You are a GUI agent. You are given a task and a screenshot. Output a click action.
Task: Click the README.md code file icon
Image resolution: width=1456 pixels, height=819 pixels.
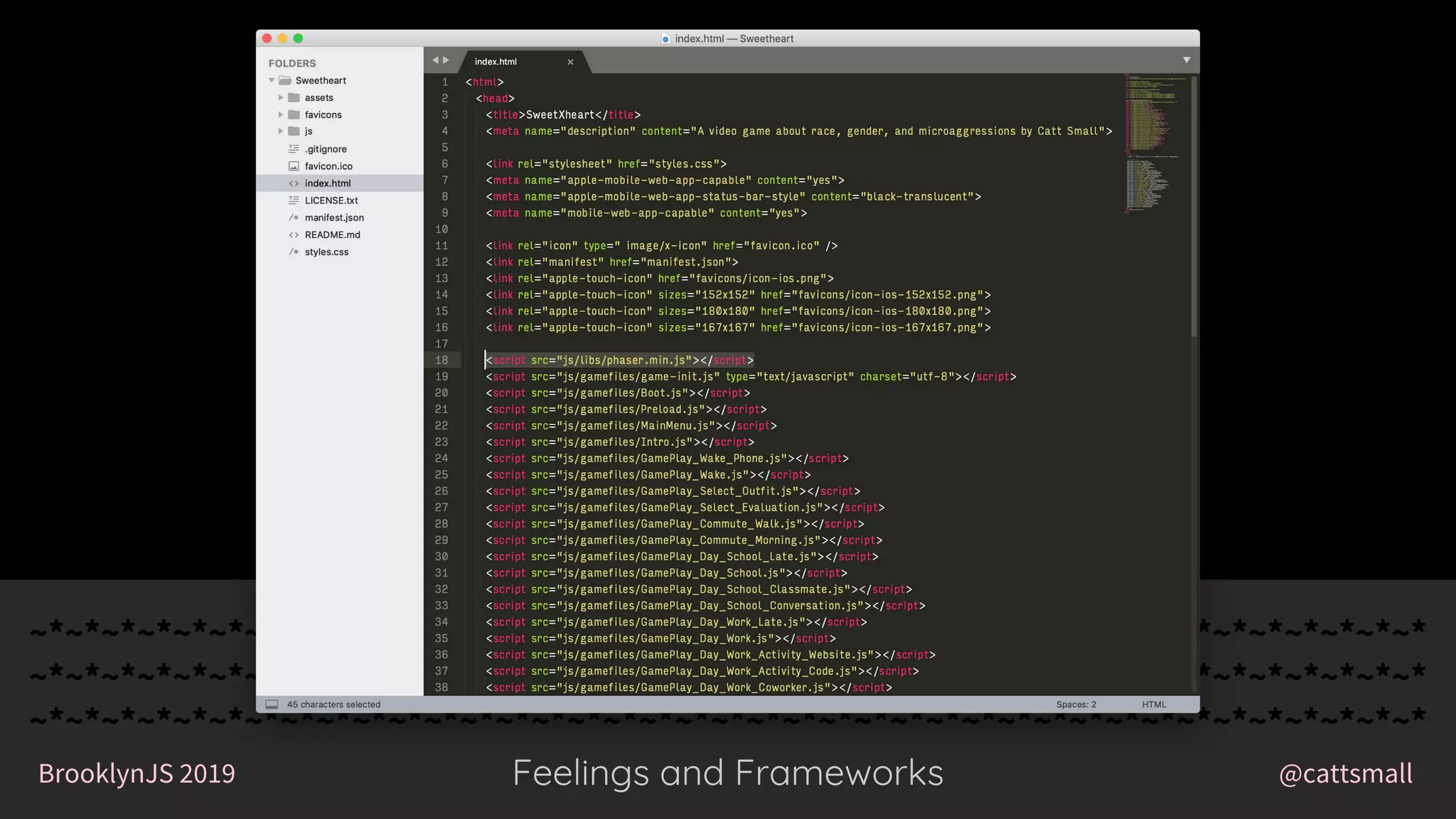[294, 235]
